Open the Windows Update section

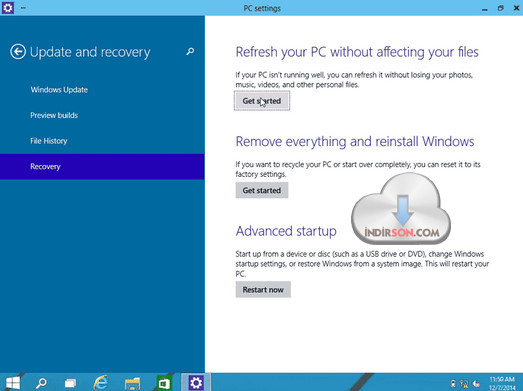point(59,90)
